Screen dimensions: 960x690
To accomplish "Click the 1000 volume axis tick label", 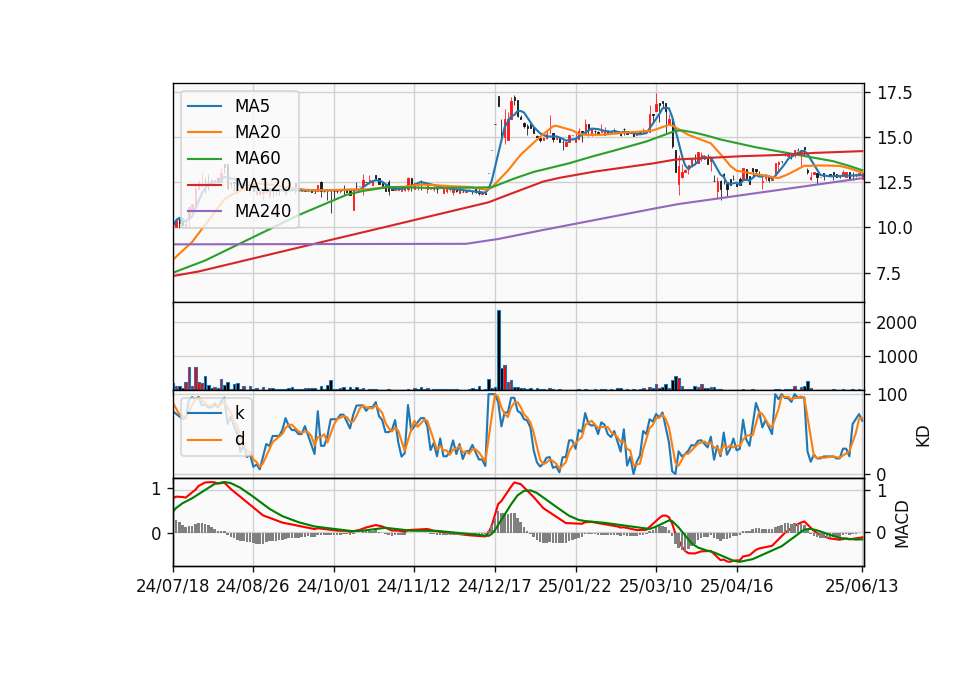I will click(897, 357).
